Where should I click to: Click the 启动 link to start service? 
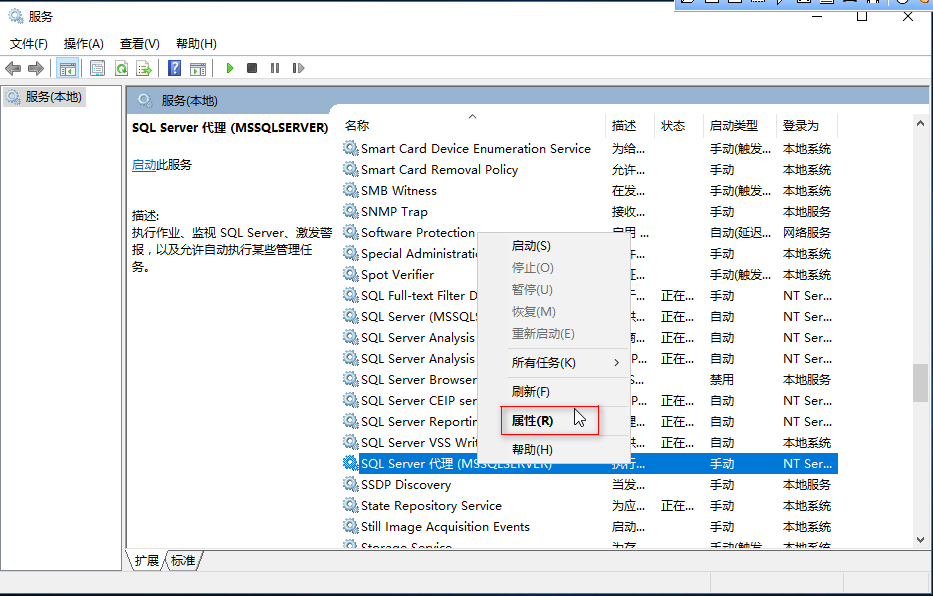pos(143,165)
